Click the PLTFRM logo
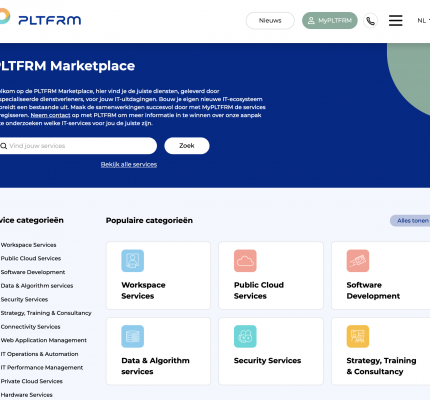This screenshot has height=400, width=430. (x=40, y=19)
